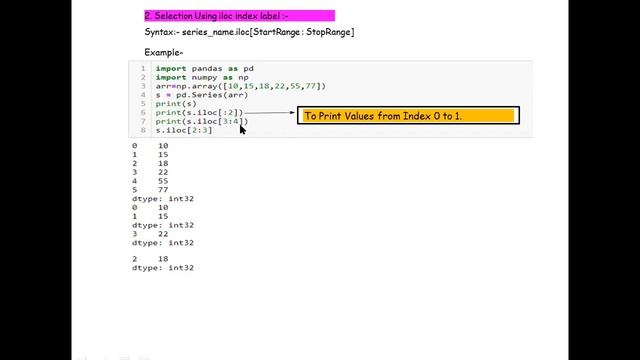Image resolution: width=640 pixels, height=360 pixels.
Task: Click line number 1 in code gutter
Action: tap(143, 69)
